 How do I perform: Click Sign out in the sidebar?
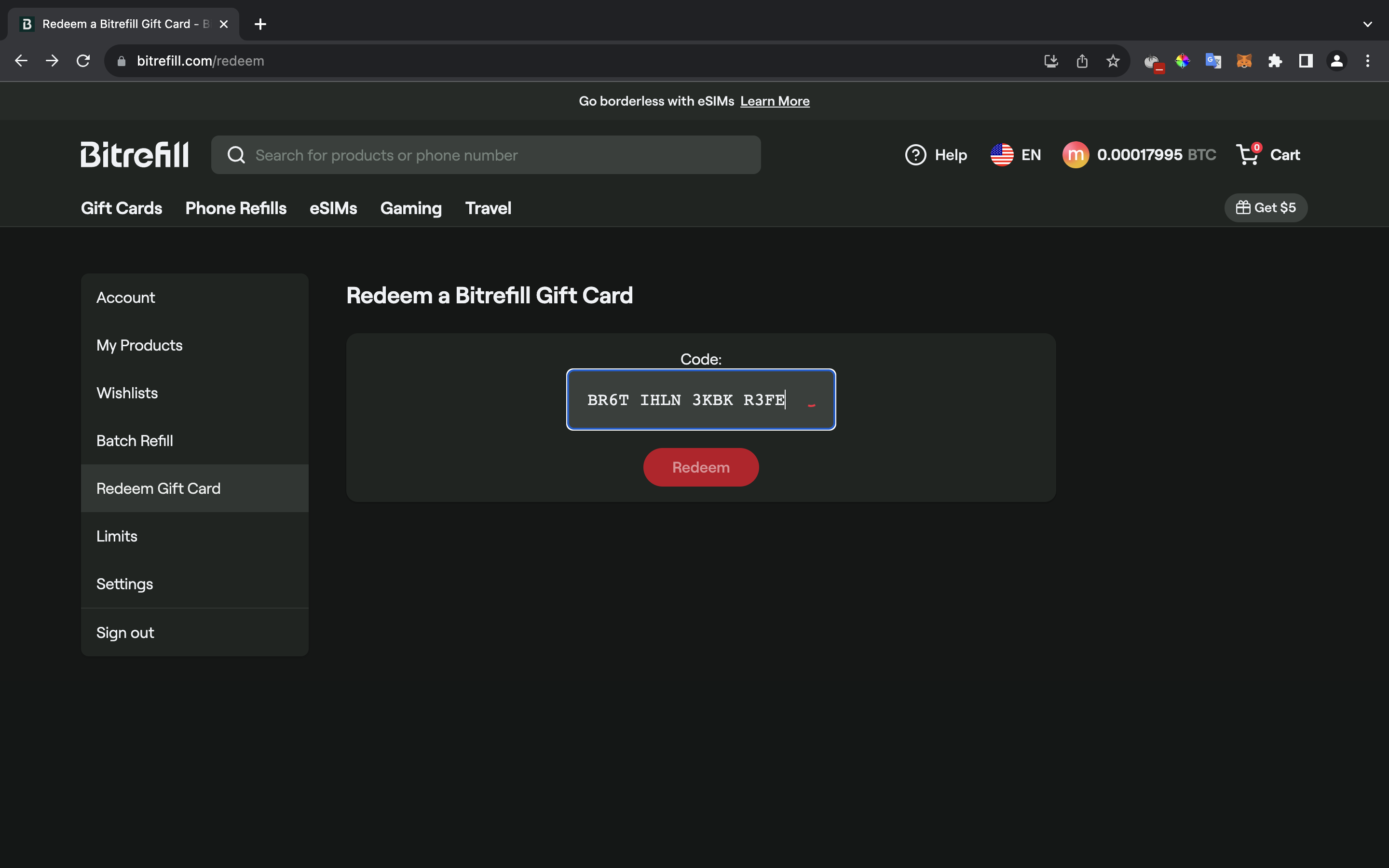(194, 632)
